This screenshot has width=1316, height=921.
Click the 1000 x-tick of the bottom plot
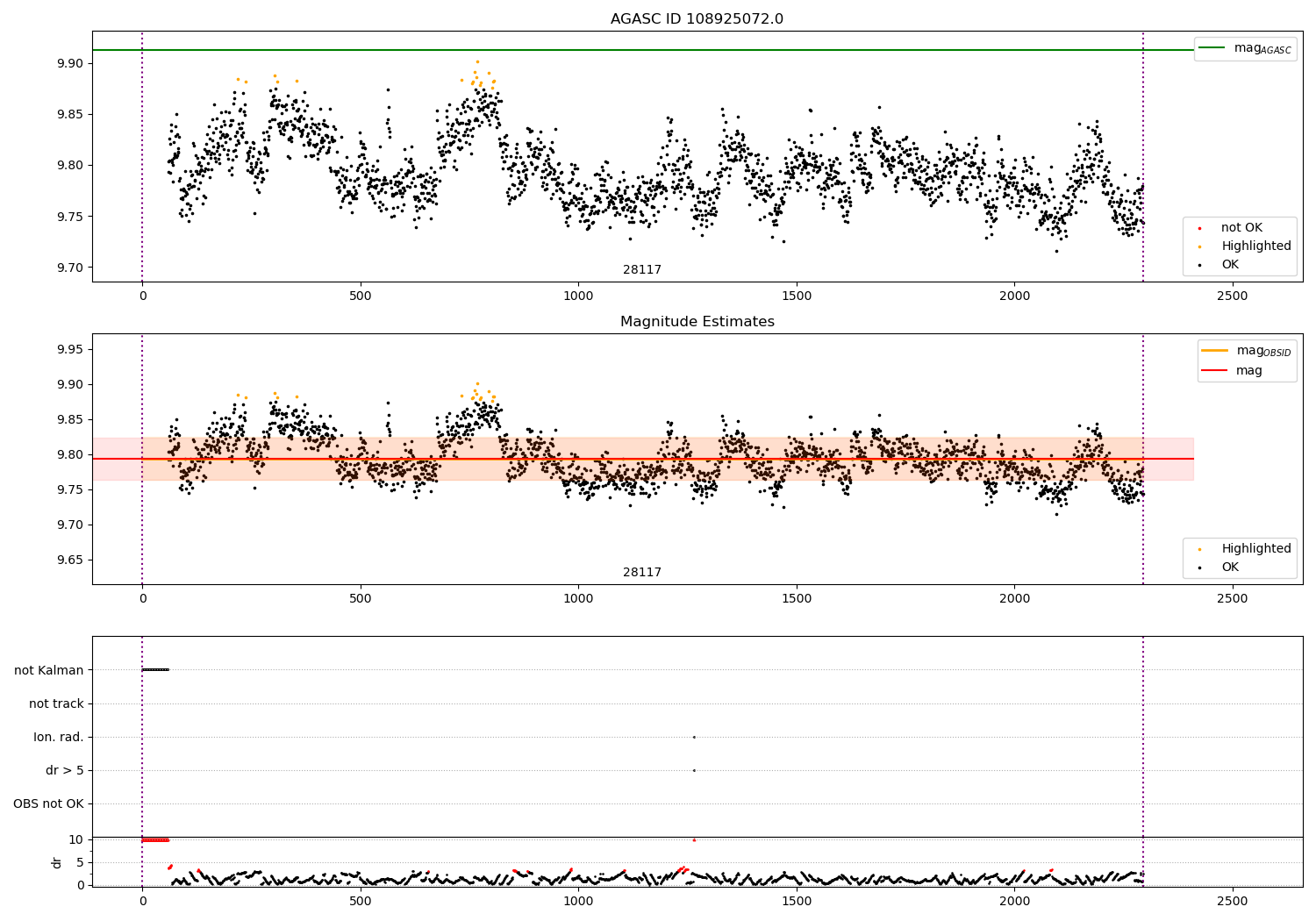578,902
